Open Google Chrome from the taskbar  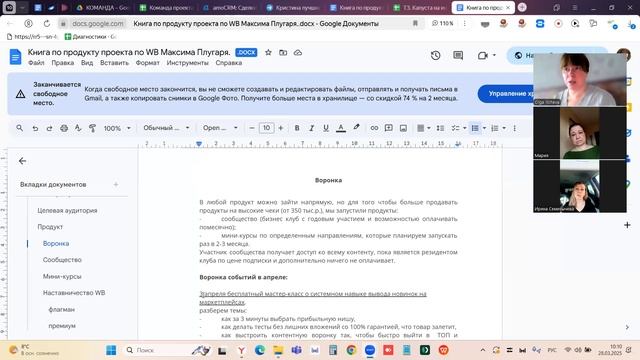pos(351,350)
